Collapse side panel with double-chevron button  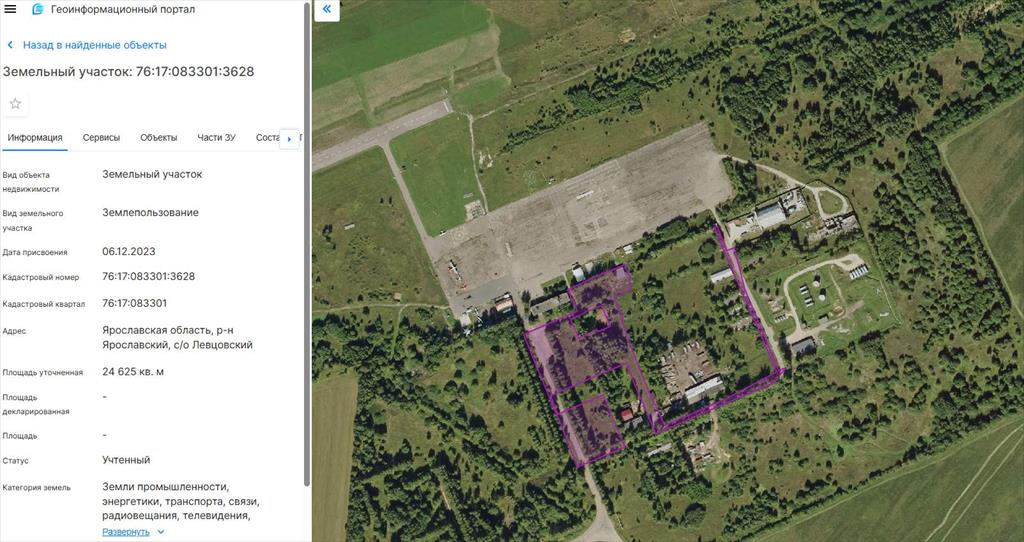tap(327, 9)
